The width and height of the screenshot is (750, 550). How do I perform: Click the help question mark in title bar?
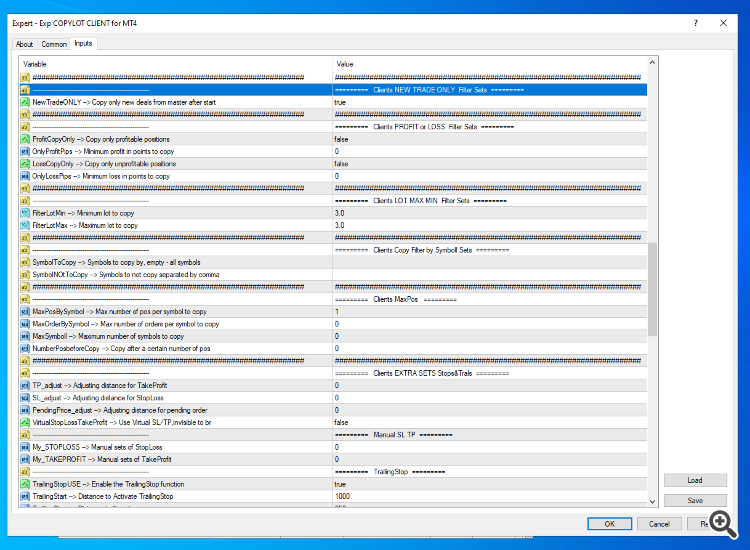click(x=695, y=23)
